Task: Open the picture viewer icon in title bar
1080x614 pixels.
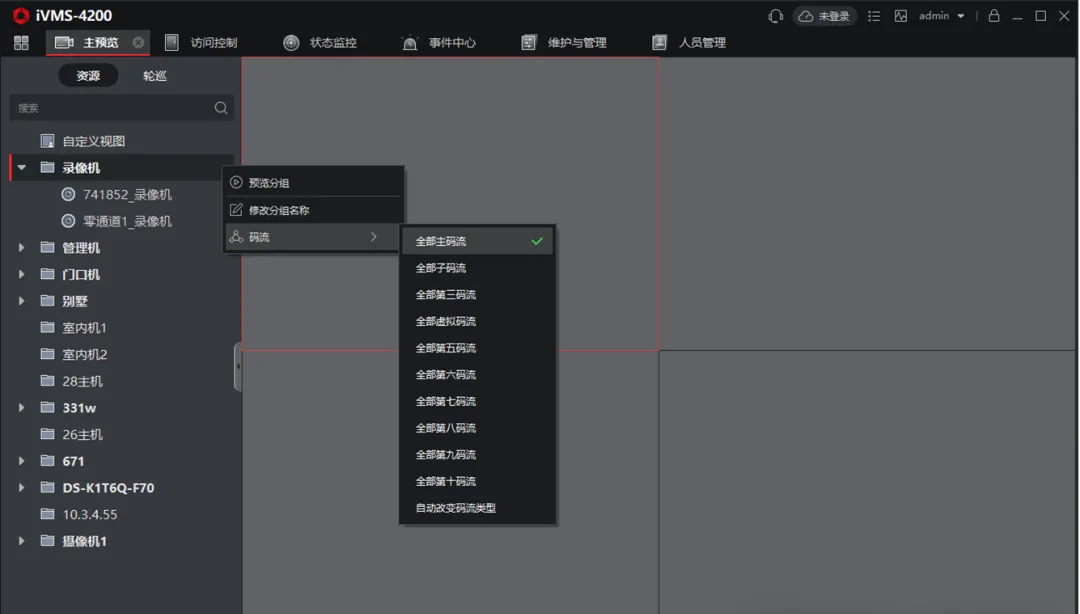Action: (x=901, y=16)
